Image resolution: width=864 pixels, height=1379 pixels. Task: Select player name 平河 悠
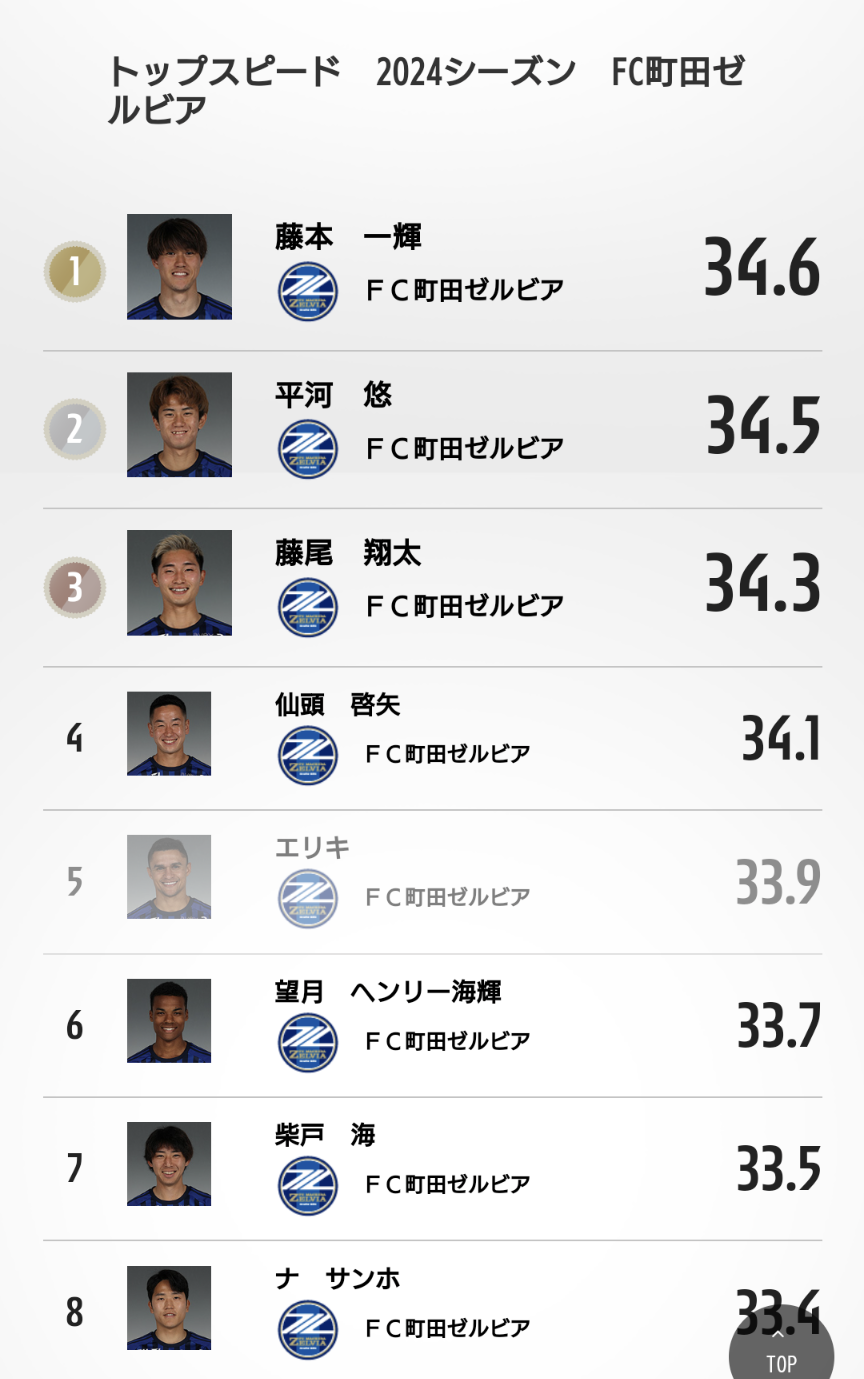coord(333,395)
